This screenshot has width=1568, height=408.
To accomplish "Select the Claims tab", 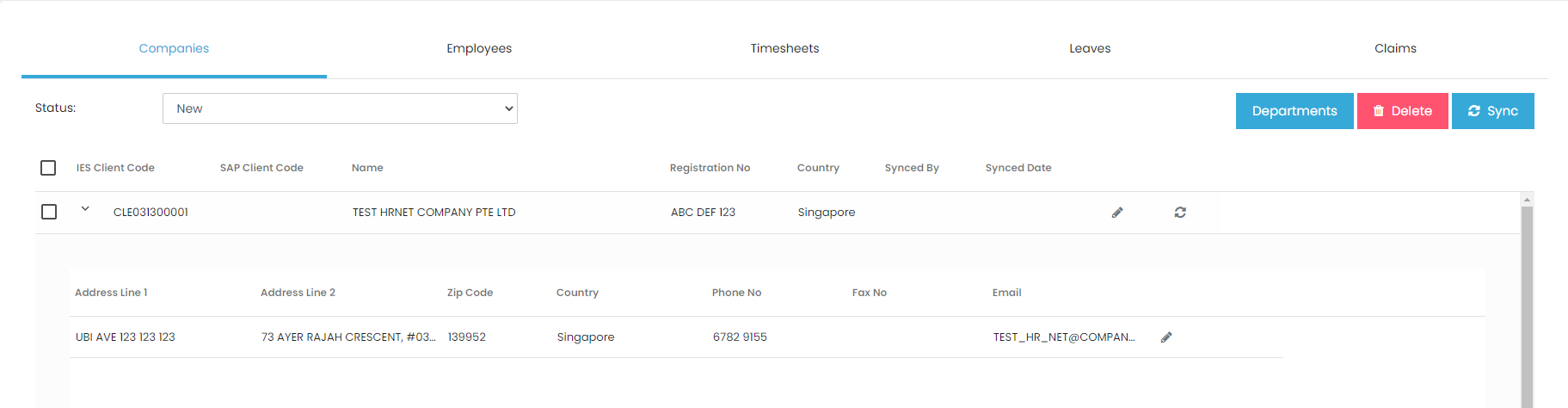I will point(1395,49).
